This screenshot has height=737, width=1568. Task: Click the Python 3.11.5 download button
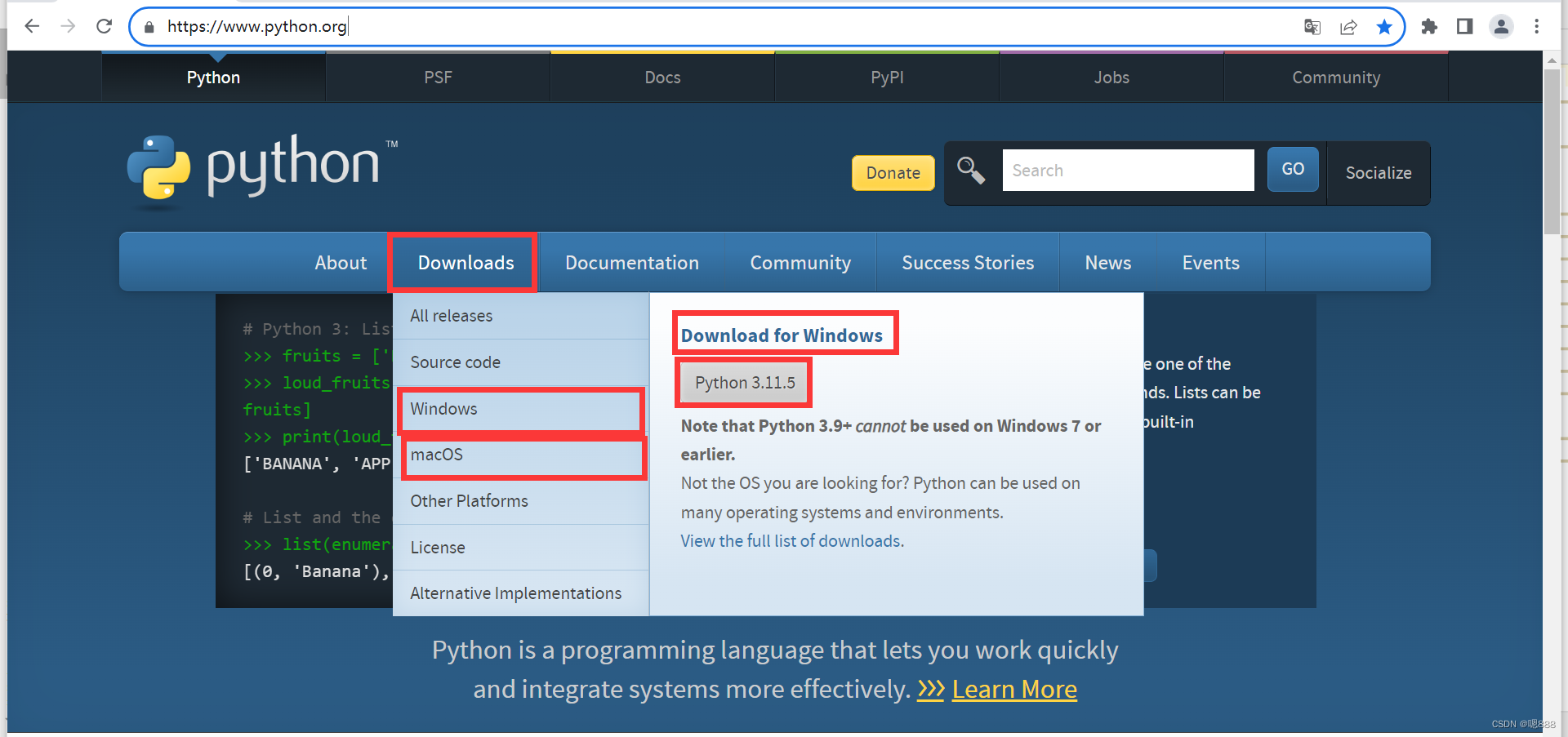(x=745, y=383)
